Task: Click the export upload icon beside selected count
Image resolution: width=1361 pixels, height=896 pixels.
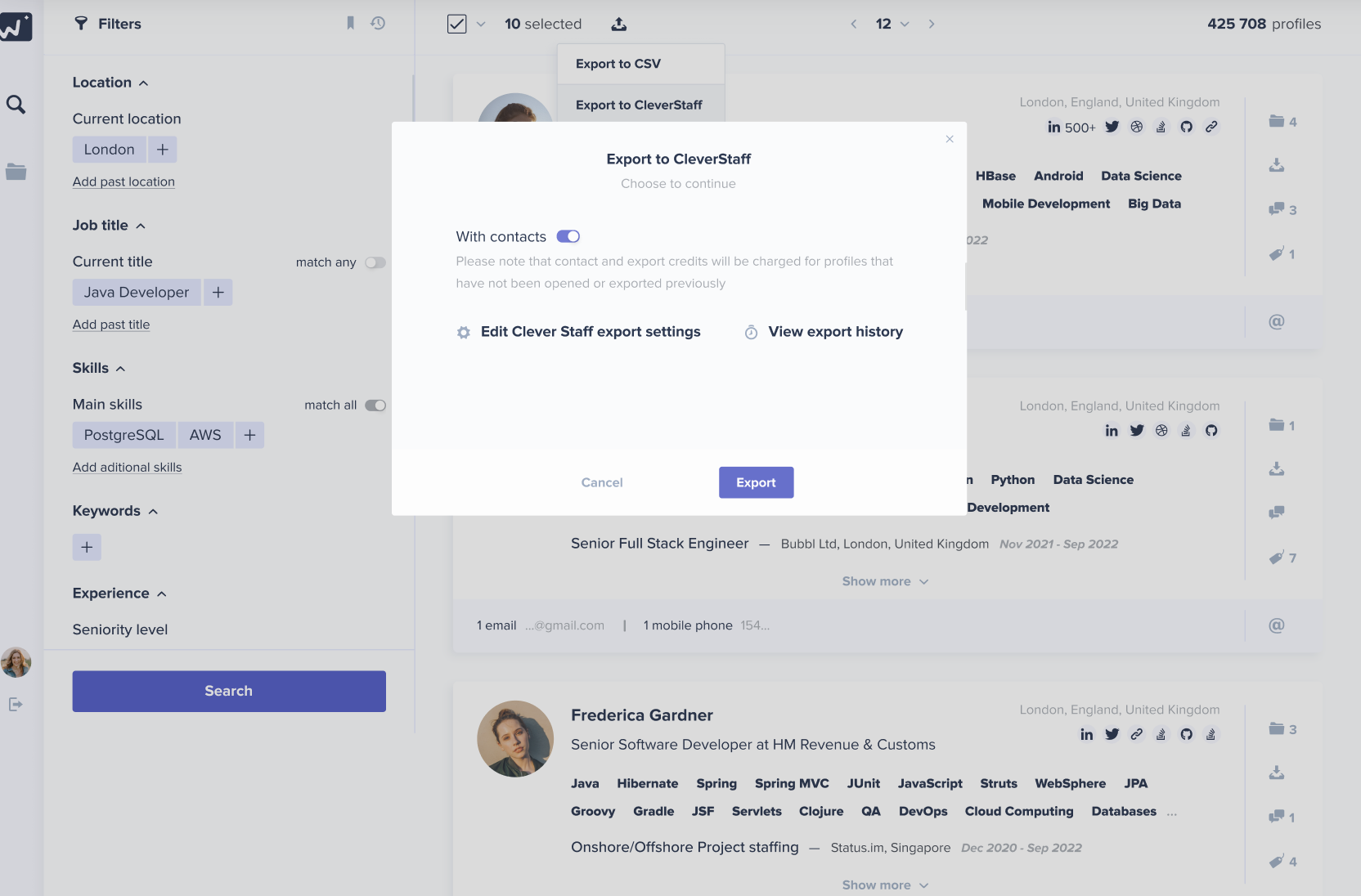Action: pos(619,24)
